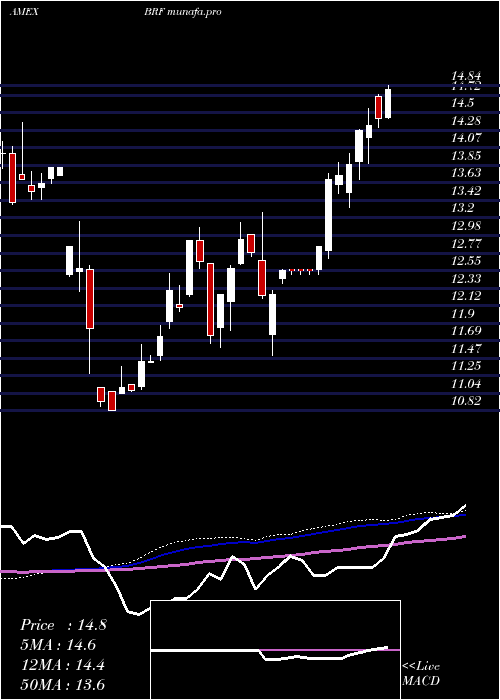Click the 14.28 price axis label

coord(467,121)
